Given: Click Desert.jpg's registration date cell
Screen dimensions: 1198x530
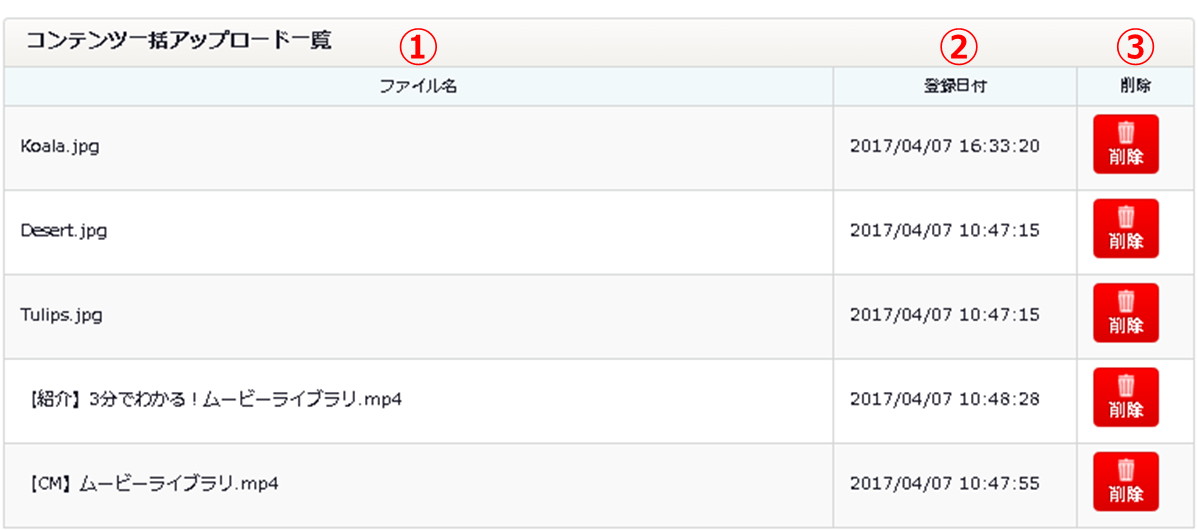Looking at the screenshot, I should [944, 231].
